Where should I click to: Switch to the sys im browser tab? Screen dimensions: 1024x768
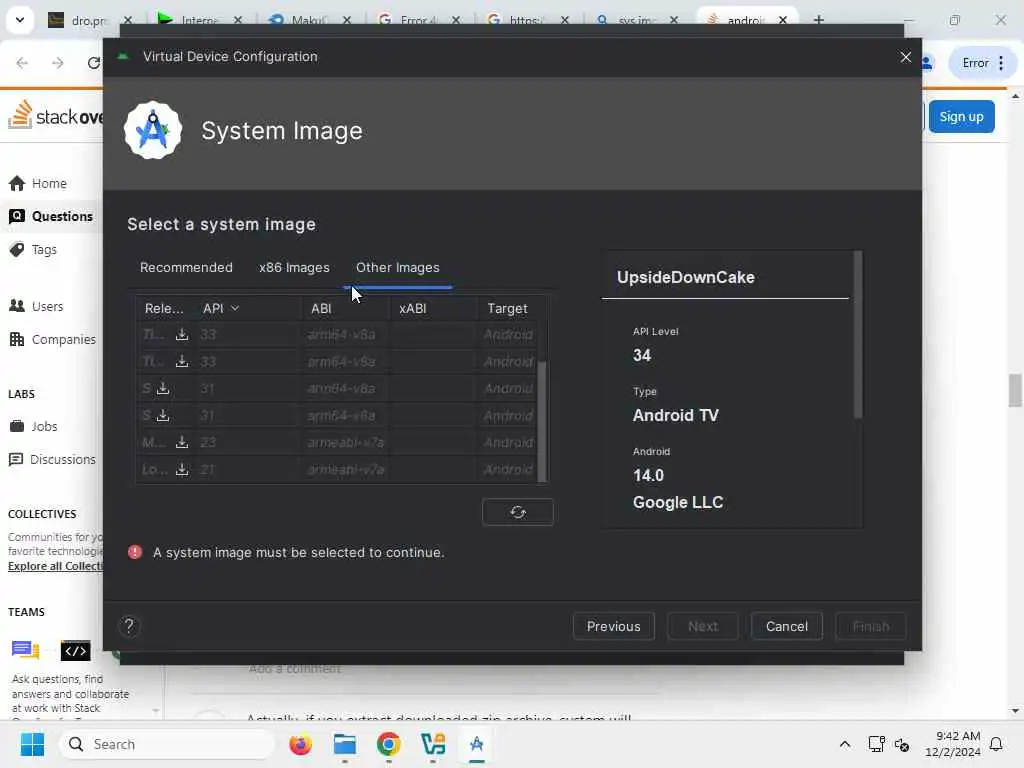[633, 20]
